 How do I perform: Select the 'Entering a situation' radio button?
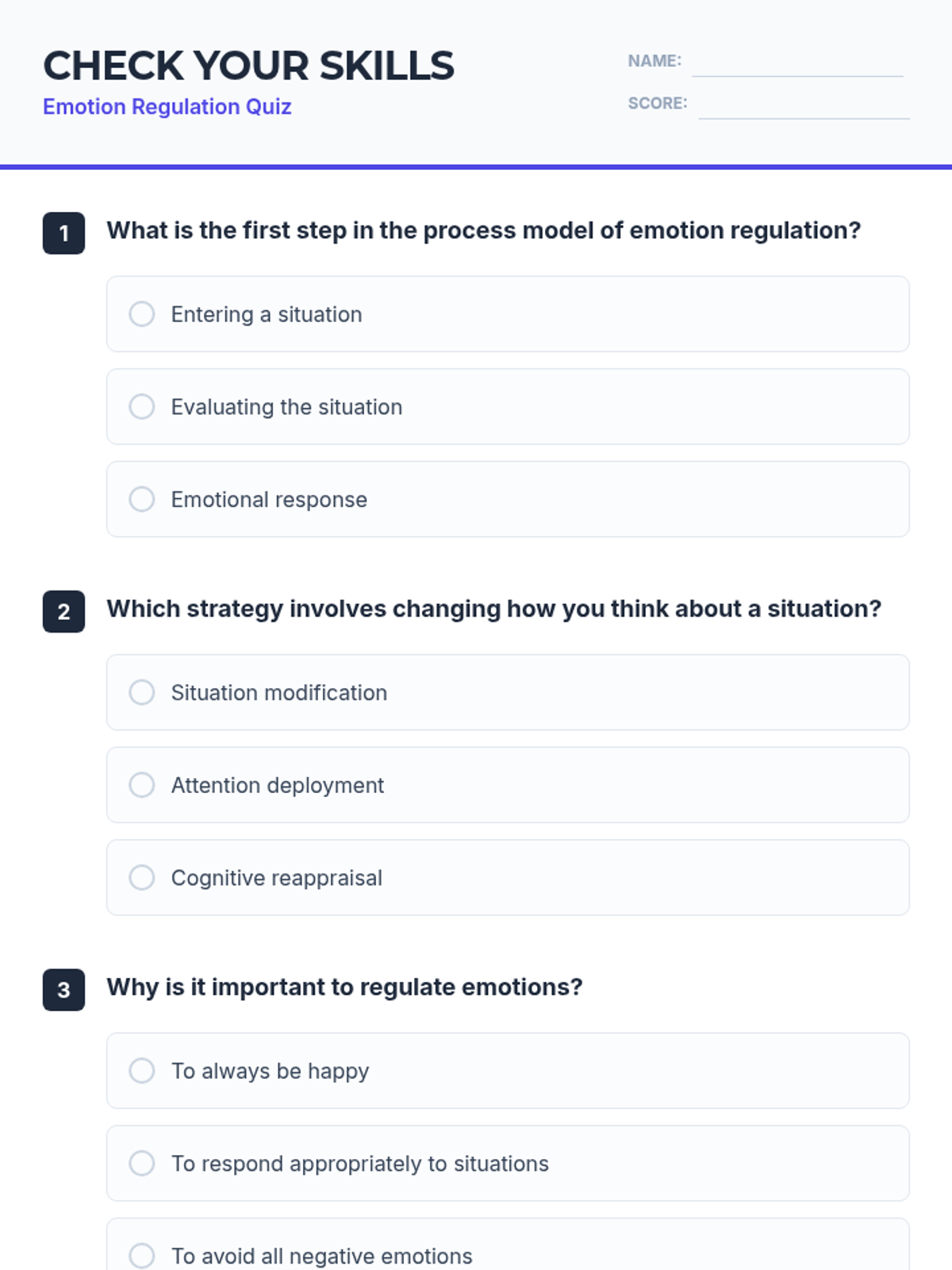tap(142, 314)
